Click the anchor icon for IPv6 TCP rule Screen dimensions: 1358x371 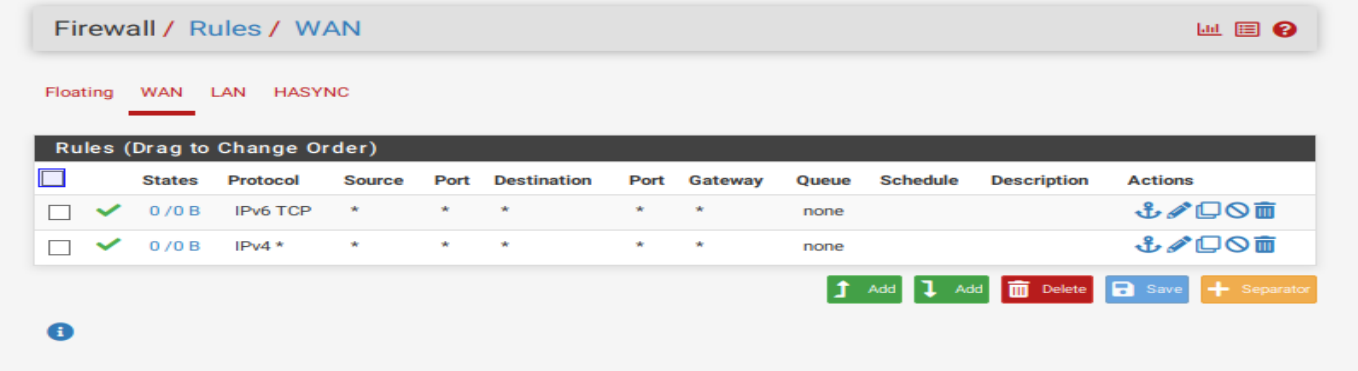pyautogui.click(x=1148, y=211)
